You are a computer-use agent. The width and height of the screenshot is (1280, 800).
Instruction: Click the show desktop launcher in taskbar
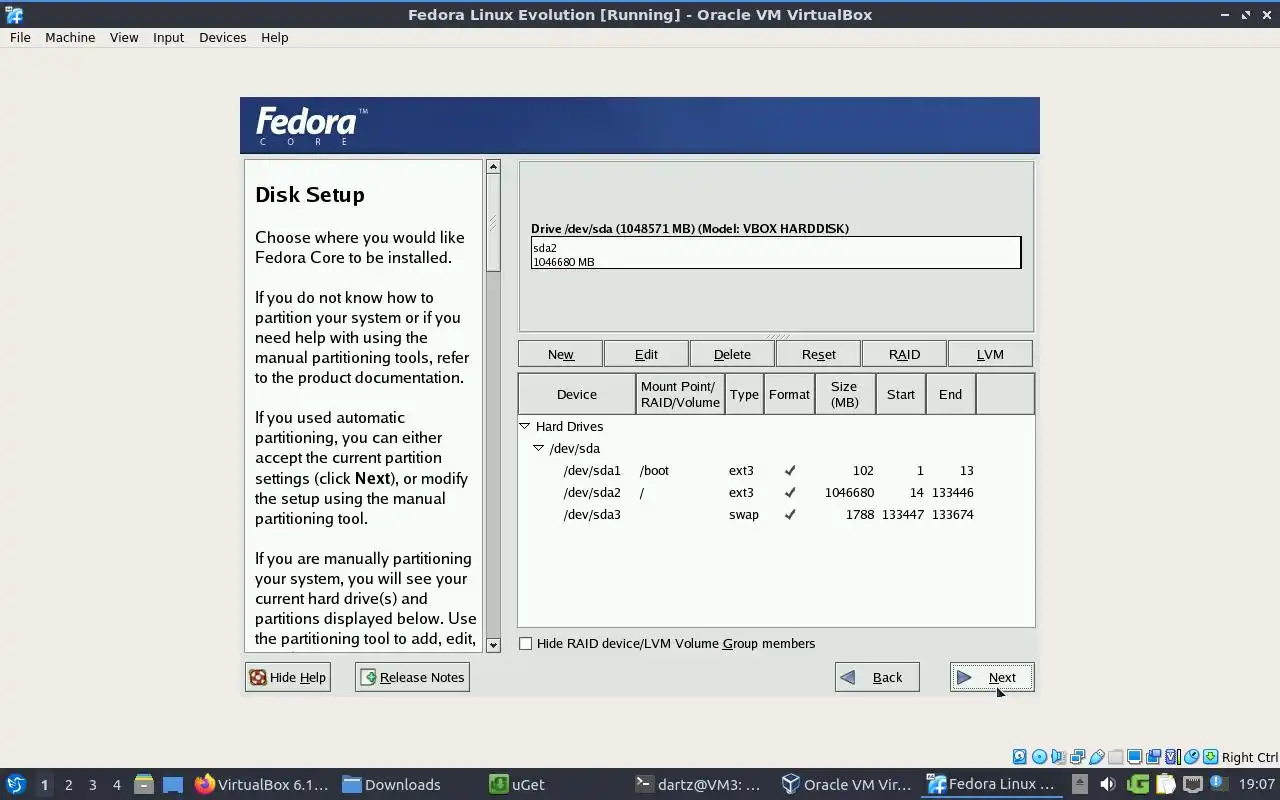[x=172, y=784]
